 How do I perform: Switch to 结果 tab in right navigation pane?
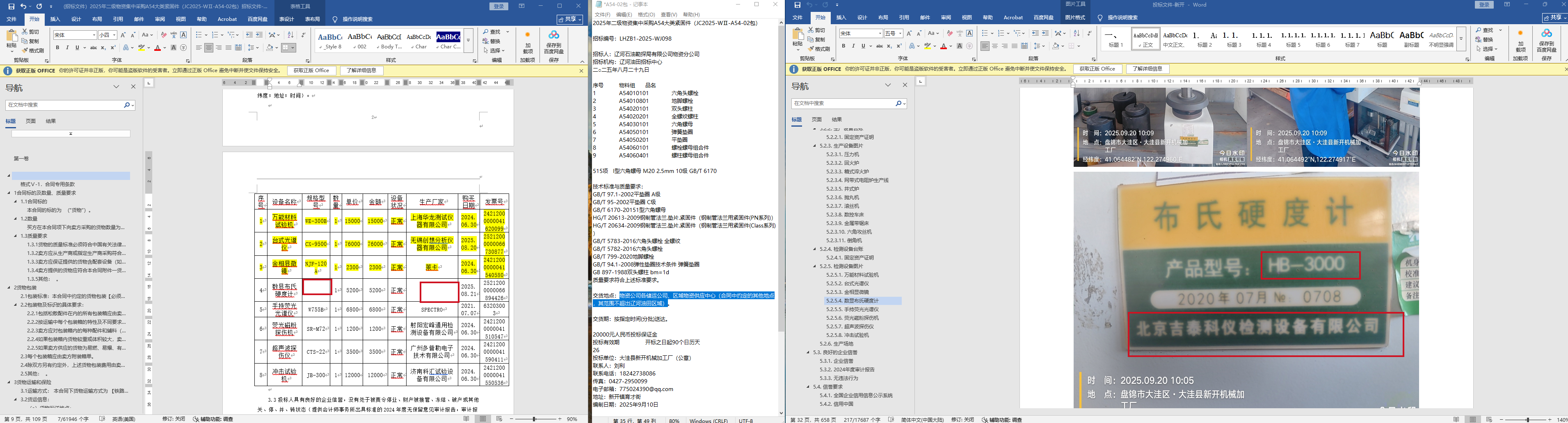coord(837,120)
